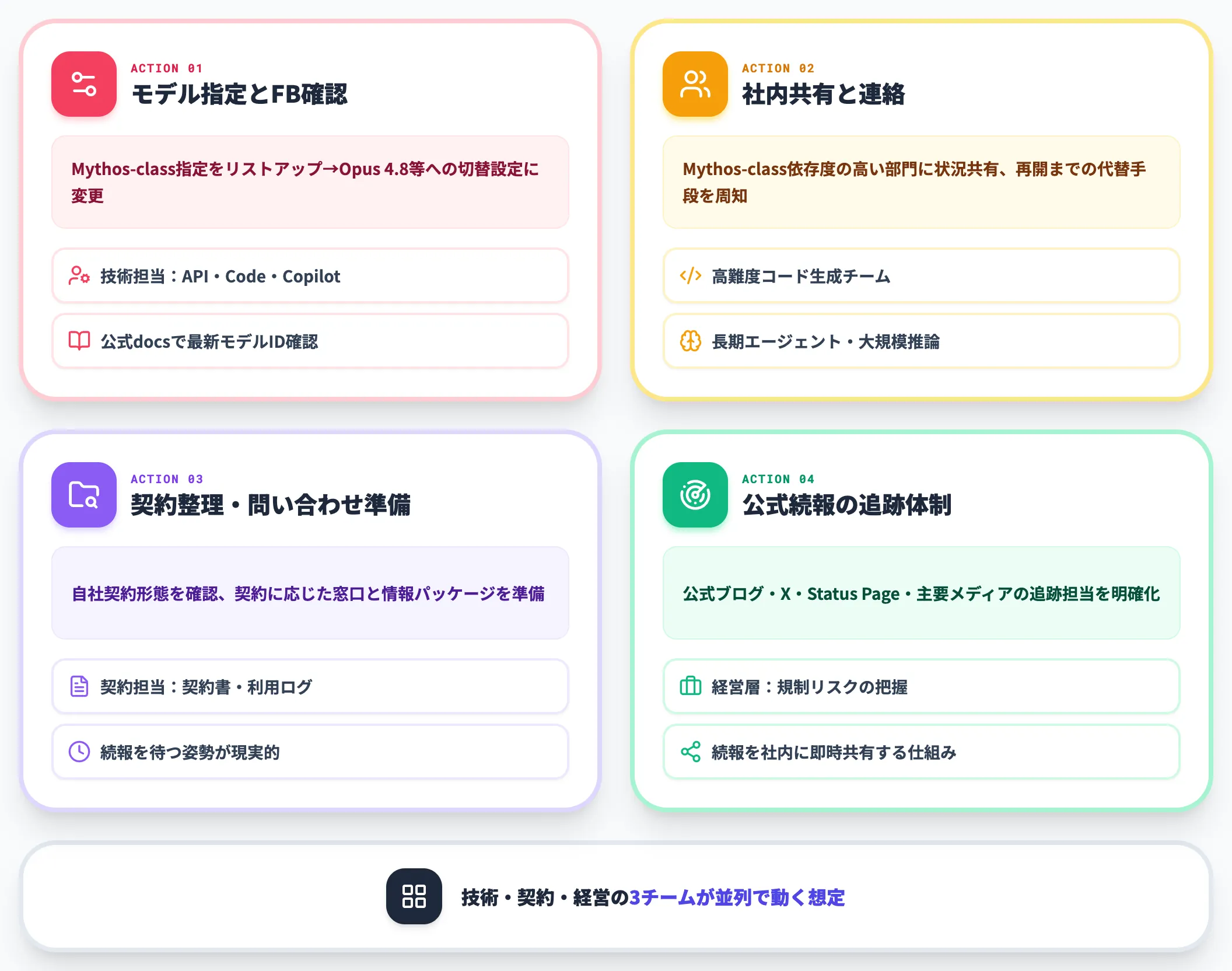The image size is (1232, 971).
Task: Click the text 技術・契約・経営の in banner
Action: (x=545, y=897)
